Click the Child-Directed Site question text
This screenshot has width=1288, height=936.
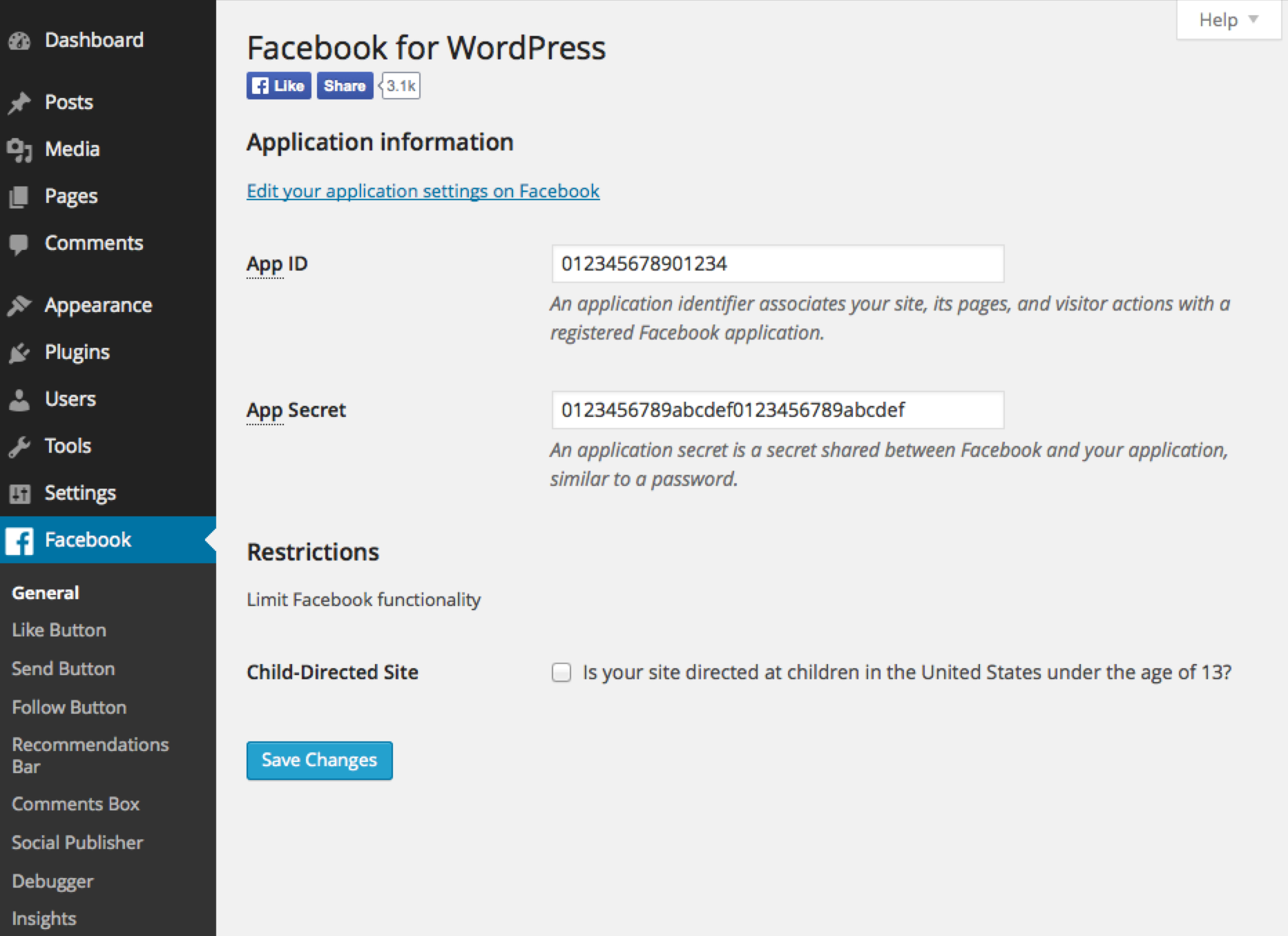tap(907, 672)
